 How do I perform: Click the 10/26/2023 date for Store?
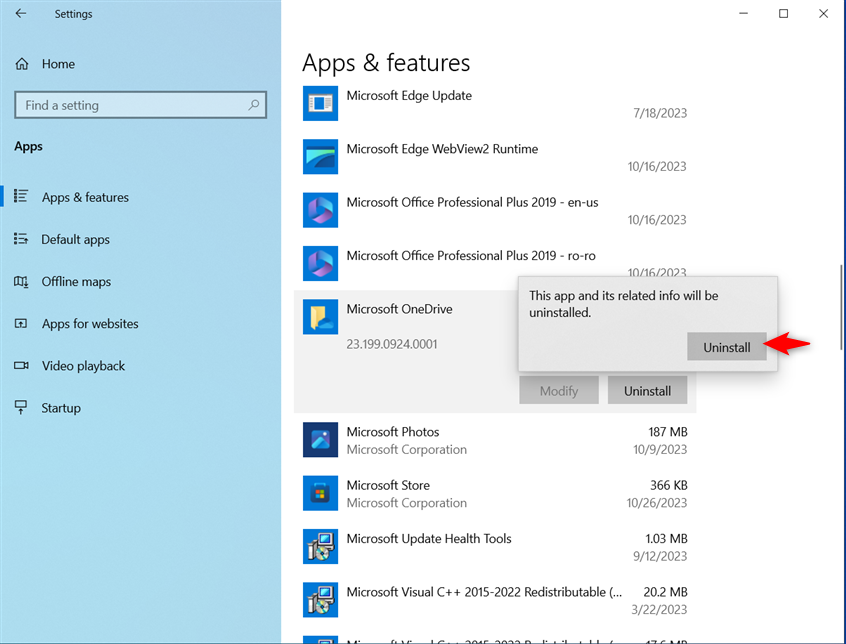click(657, 503)
